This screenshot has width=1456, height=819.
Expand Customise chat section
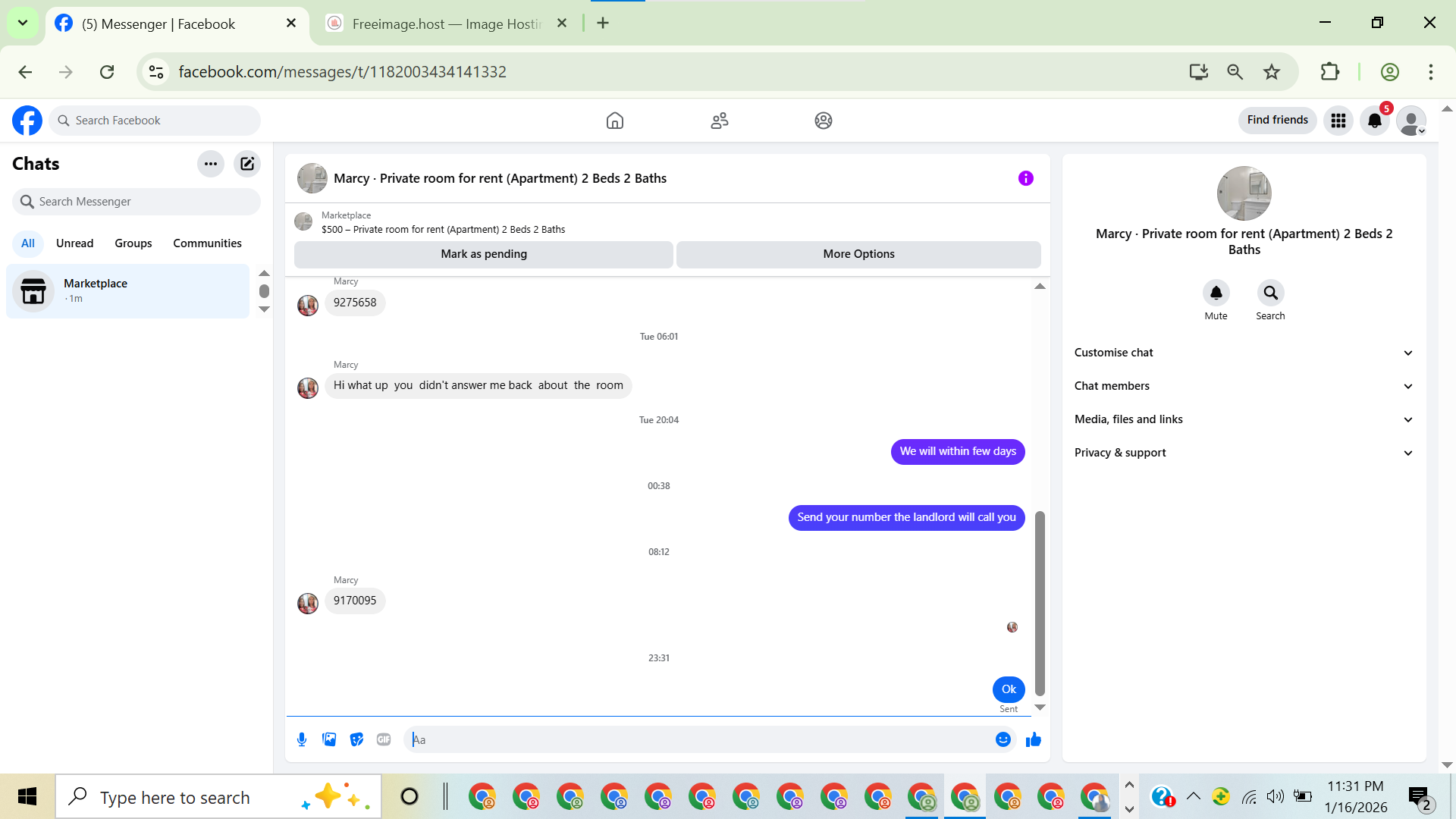(x=1244, y=353)
